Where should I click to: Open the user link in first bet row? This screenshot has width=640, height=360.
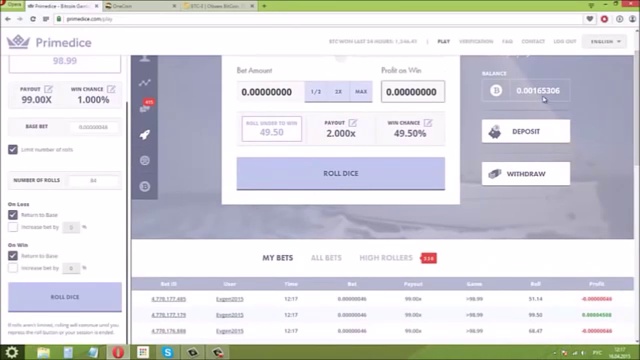(x=230, y=299)
